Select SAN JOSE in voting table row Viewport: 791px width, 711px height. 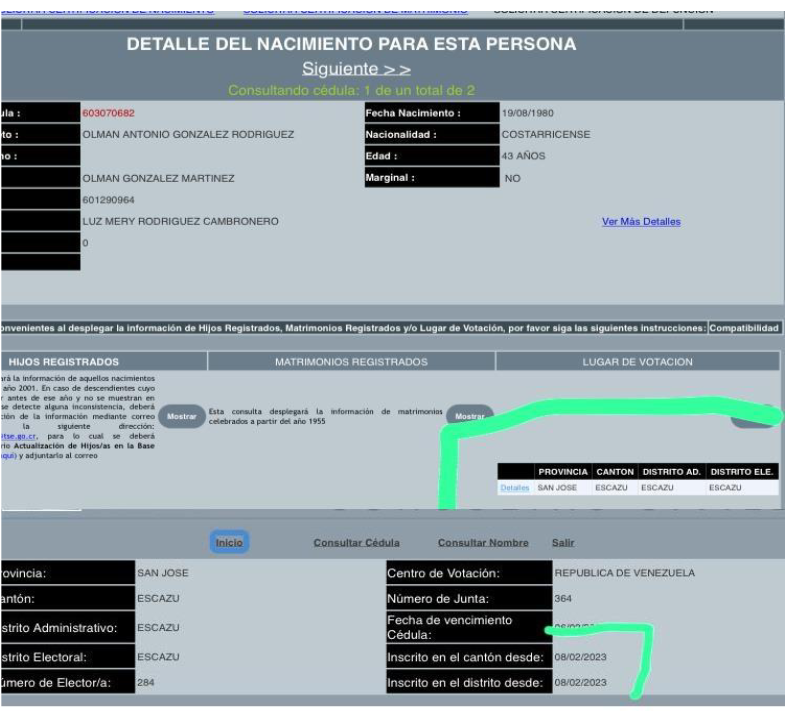click(x=557, y=488)
